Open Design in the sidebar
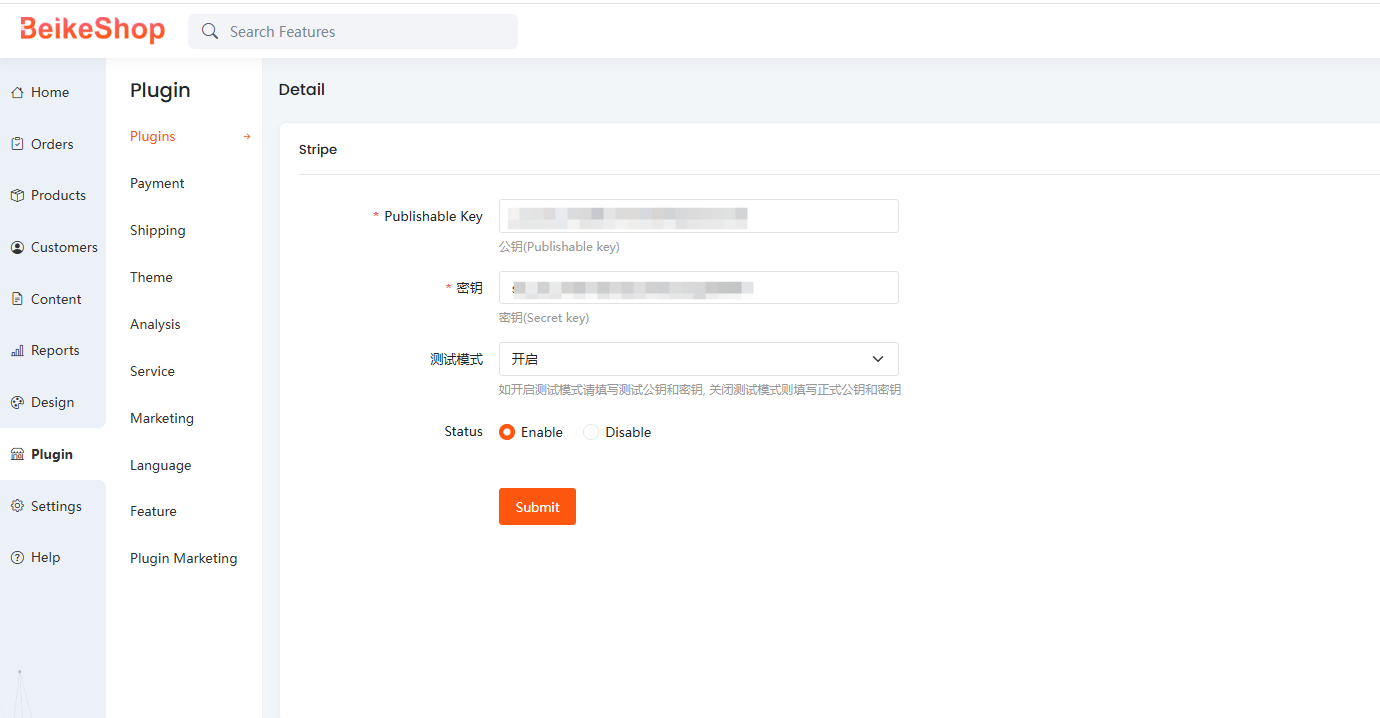This screenshot has width=1380, height=718. [52, 402]
